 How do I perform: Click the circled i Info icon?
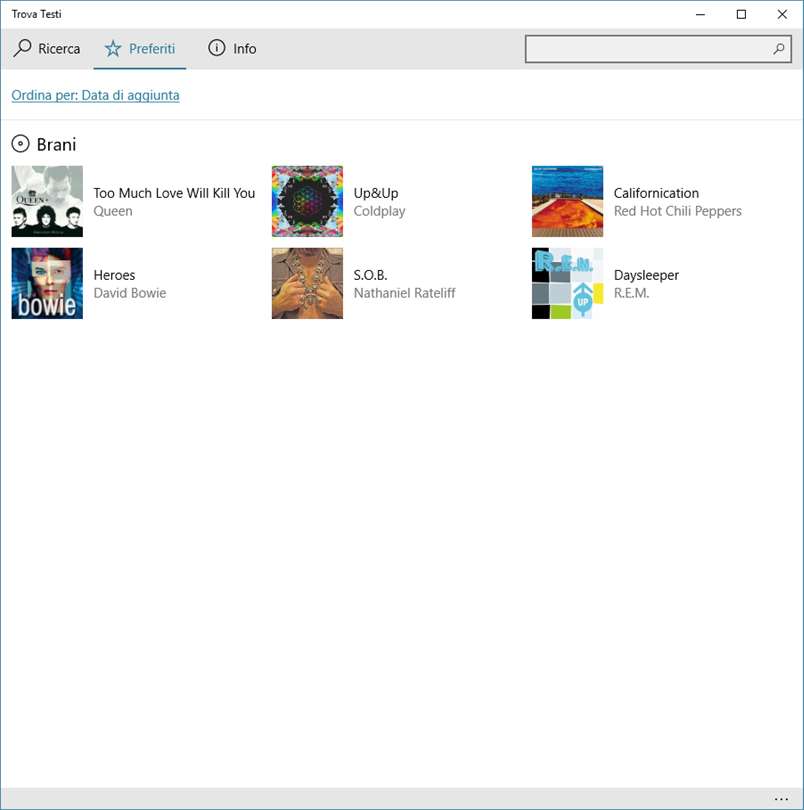pos(217,48)
